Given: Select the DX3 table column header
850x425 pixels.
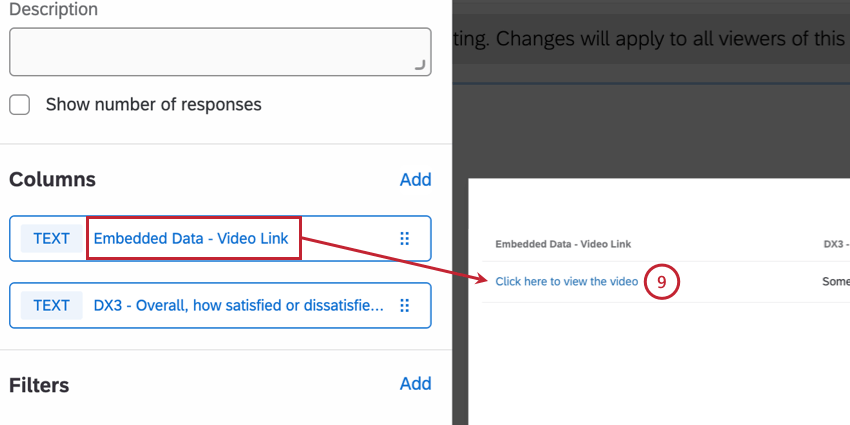Looking at the screenshot, I should pos(835,244).
